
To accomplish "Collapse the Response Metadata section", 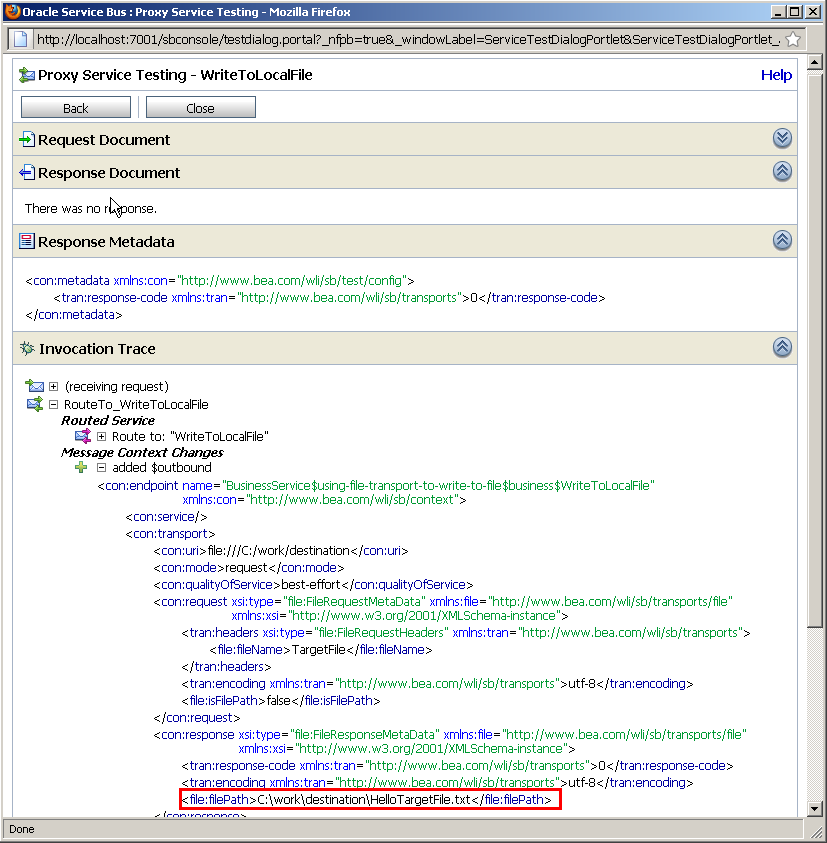I will [x=782, y=240].
